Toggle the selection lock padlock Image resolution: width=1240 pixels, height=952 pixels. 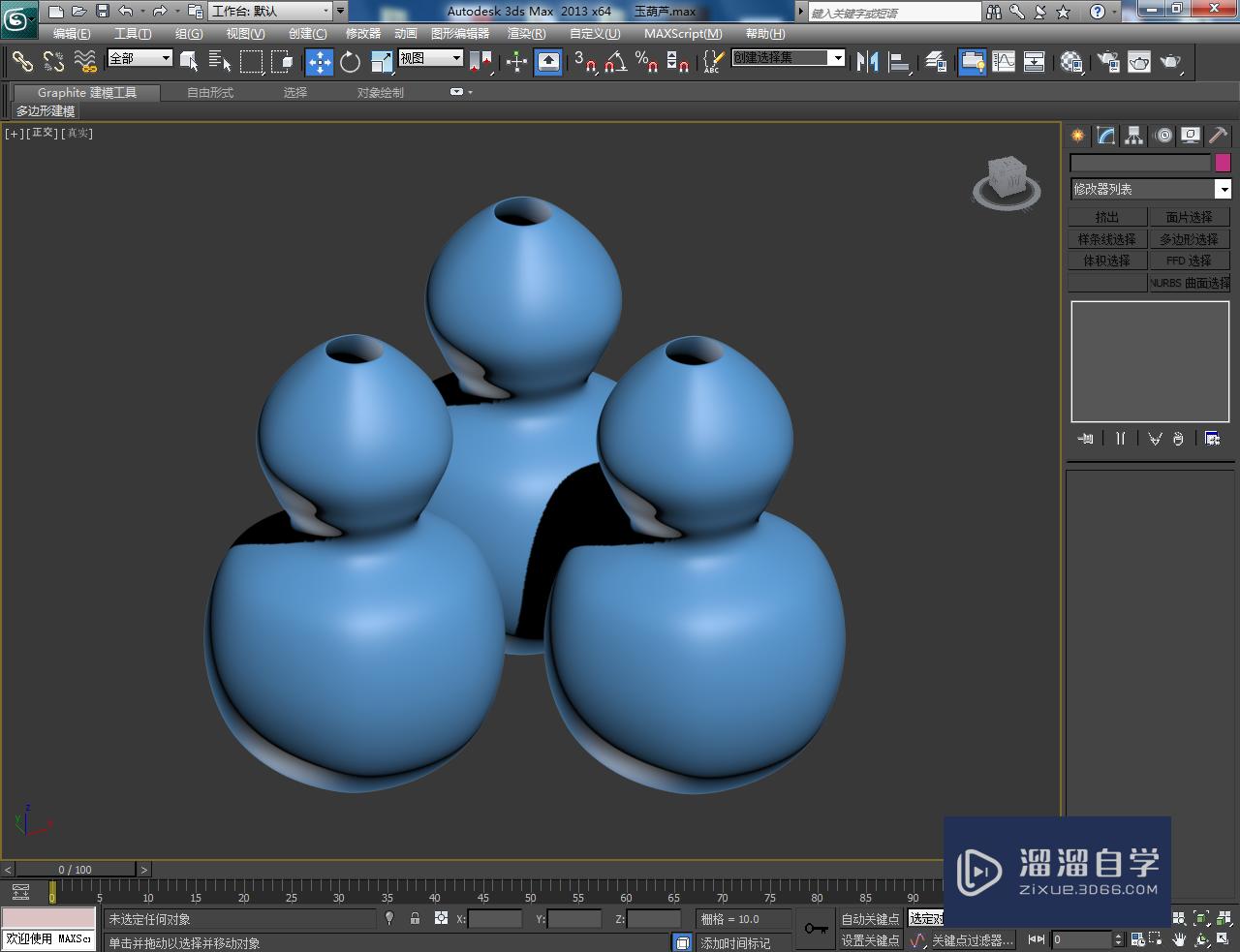tap(415, 918)
